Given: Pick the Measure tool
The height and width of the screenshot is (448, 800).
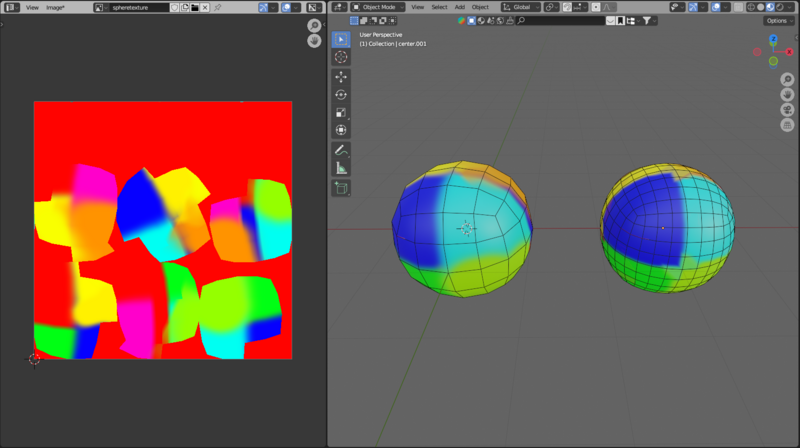Looking at the screenshot, I should [341, 168].
